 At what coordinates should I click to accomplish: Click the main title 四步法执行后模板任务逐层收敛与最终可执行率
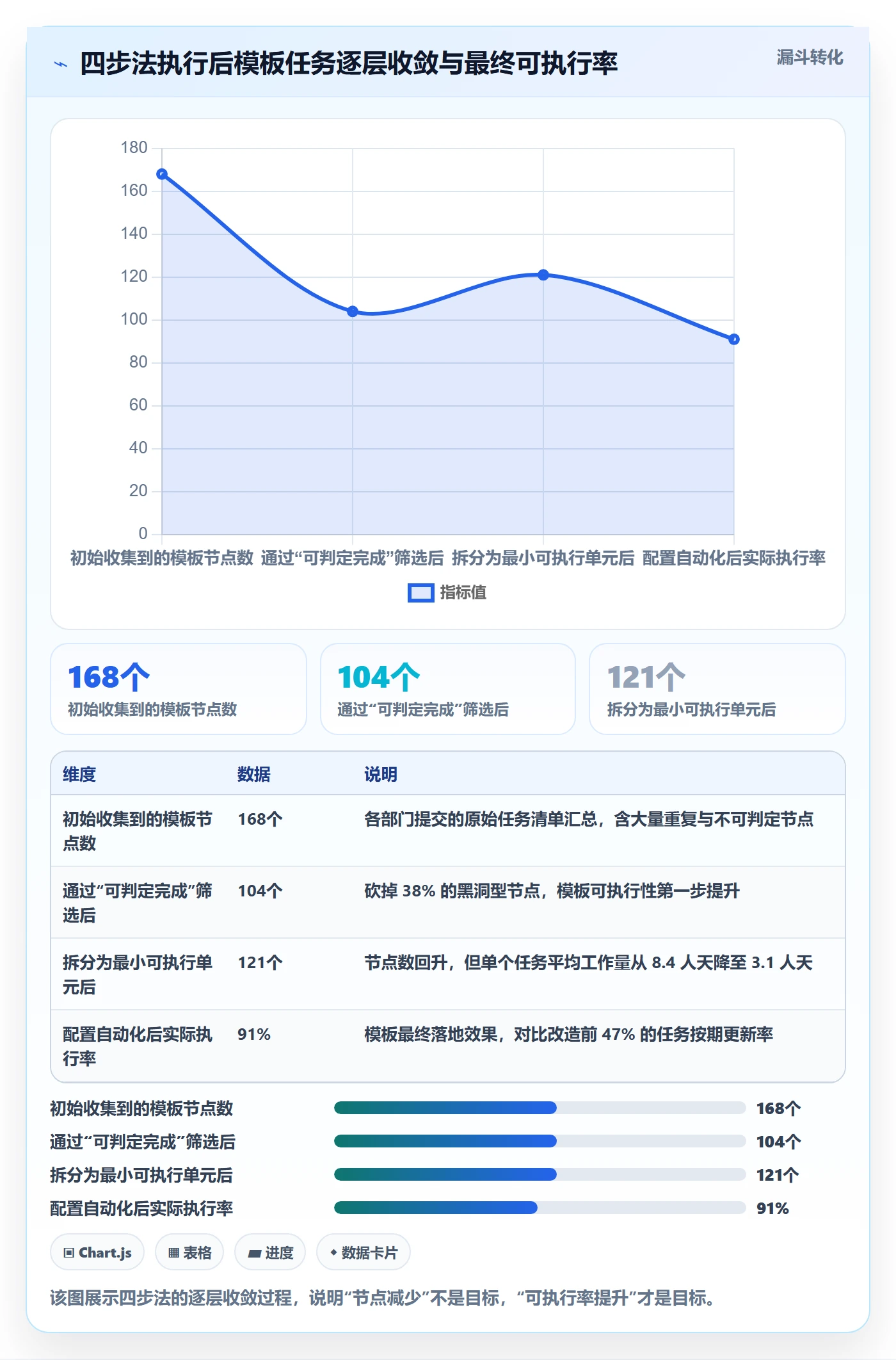point(349,63)
